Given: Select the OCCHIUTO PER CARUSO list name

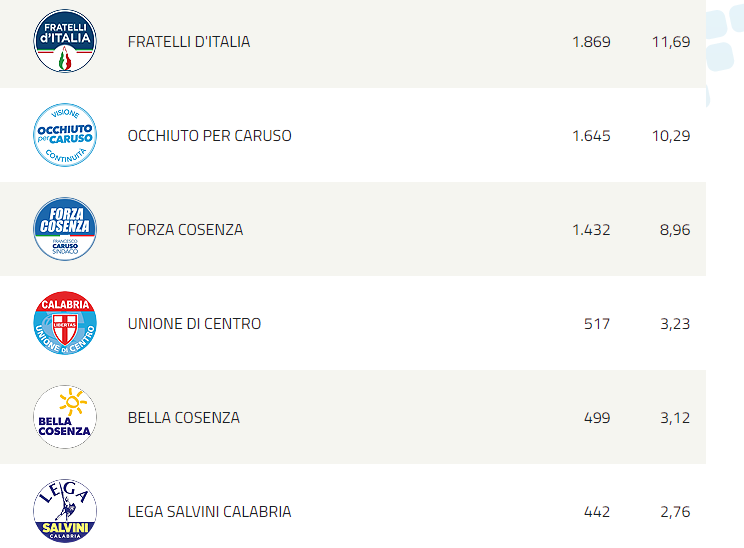Looking at the screenshot, I should (210, 136).
